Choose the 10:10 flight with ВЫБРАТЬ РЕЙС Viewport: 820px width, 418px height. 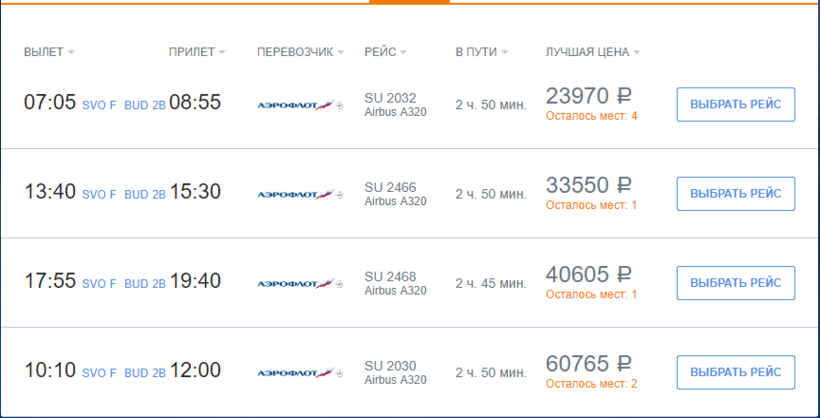click(736, 372)
